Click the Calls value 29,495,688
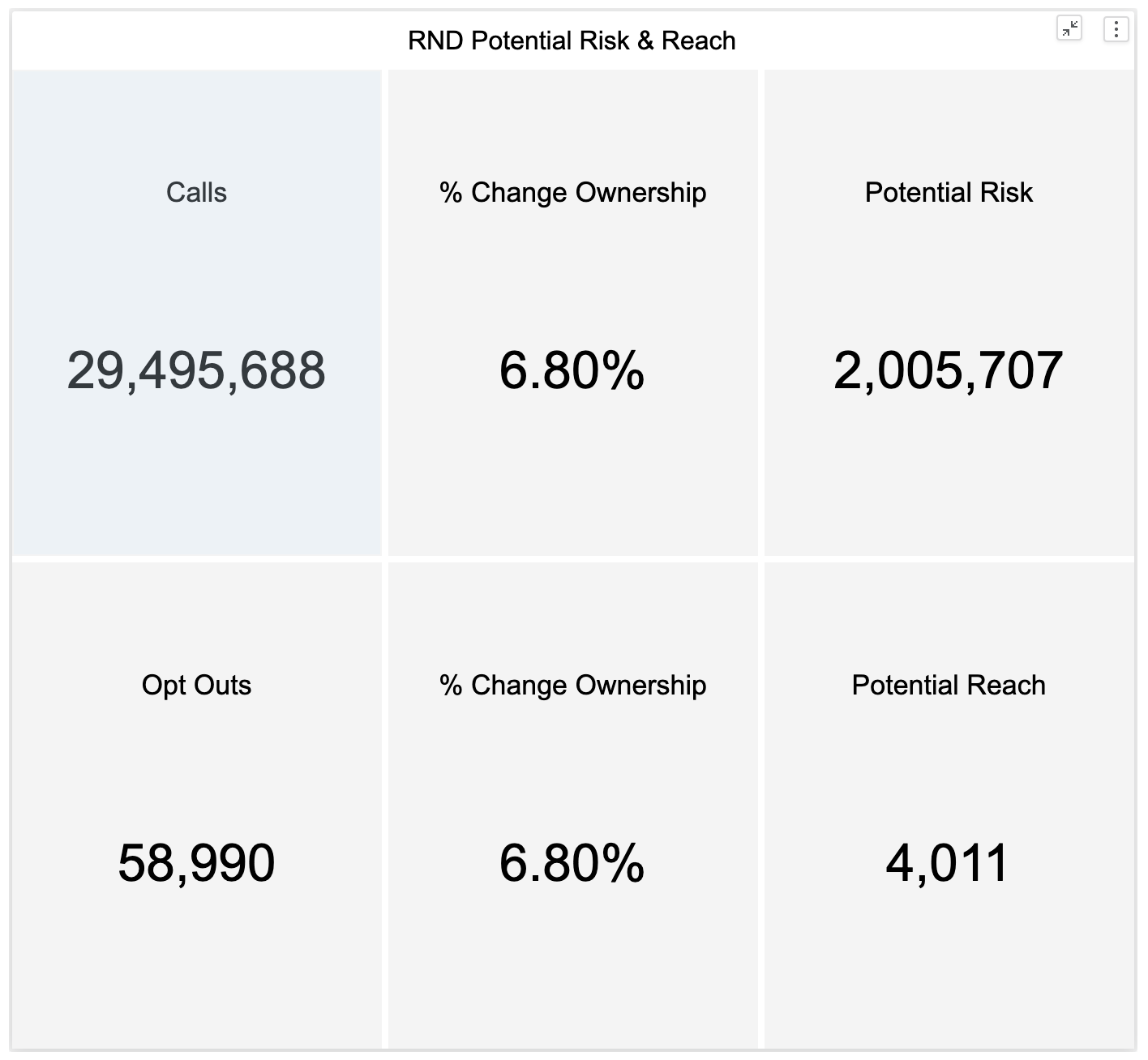The width and height of the screenshot is (1148, 1060). (x=196, y=370)
